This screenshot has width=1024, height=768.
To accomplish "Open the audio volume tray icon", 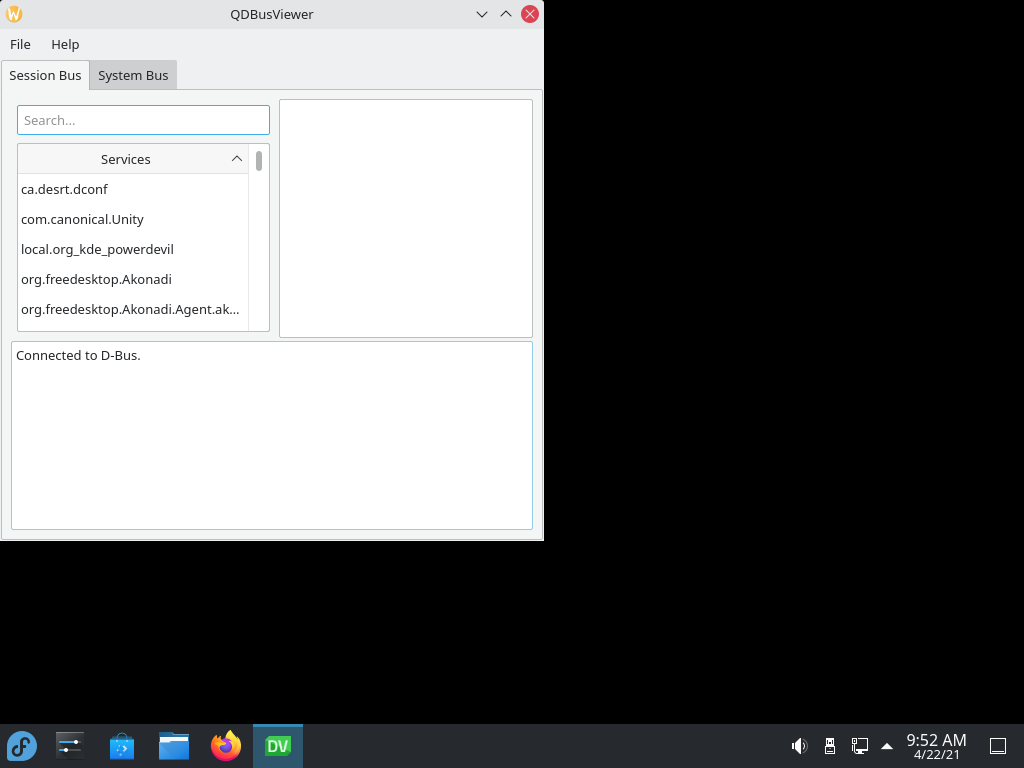I will [x=799, y=746].
